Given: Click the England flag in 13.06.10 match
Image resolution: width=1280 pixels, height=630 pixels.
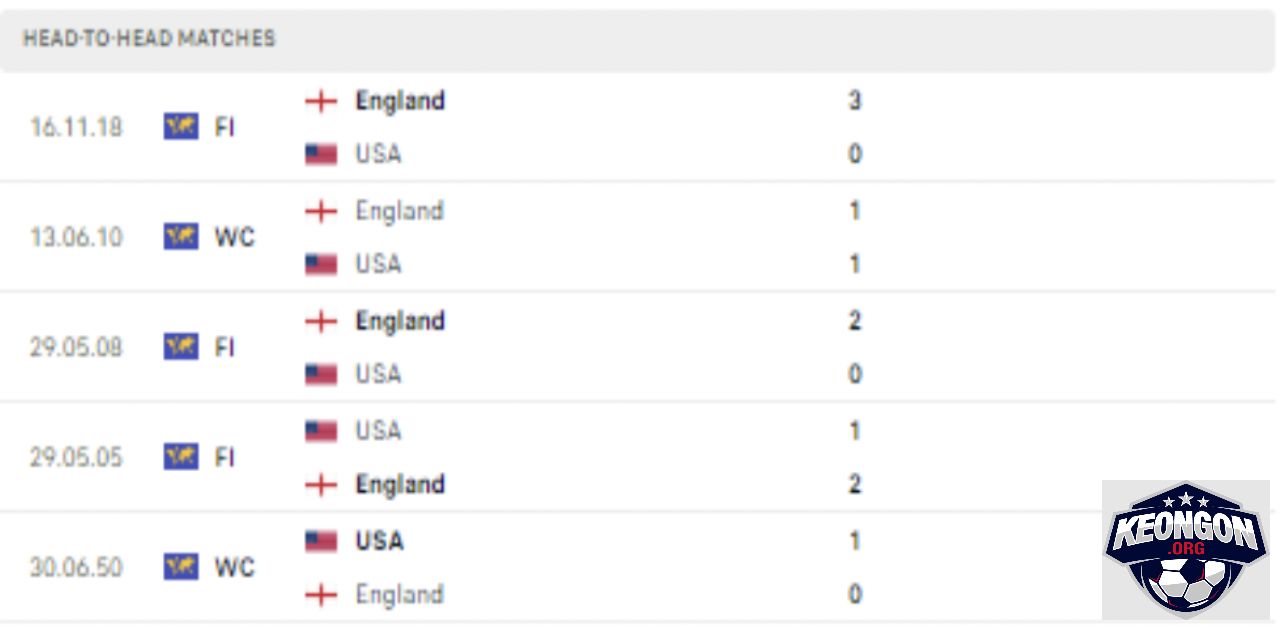Looking at the screenshot, I should (x=321, y=211).
